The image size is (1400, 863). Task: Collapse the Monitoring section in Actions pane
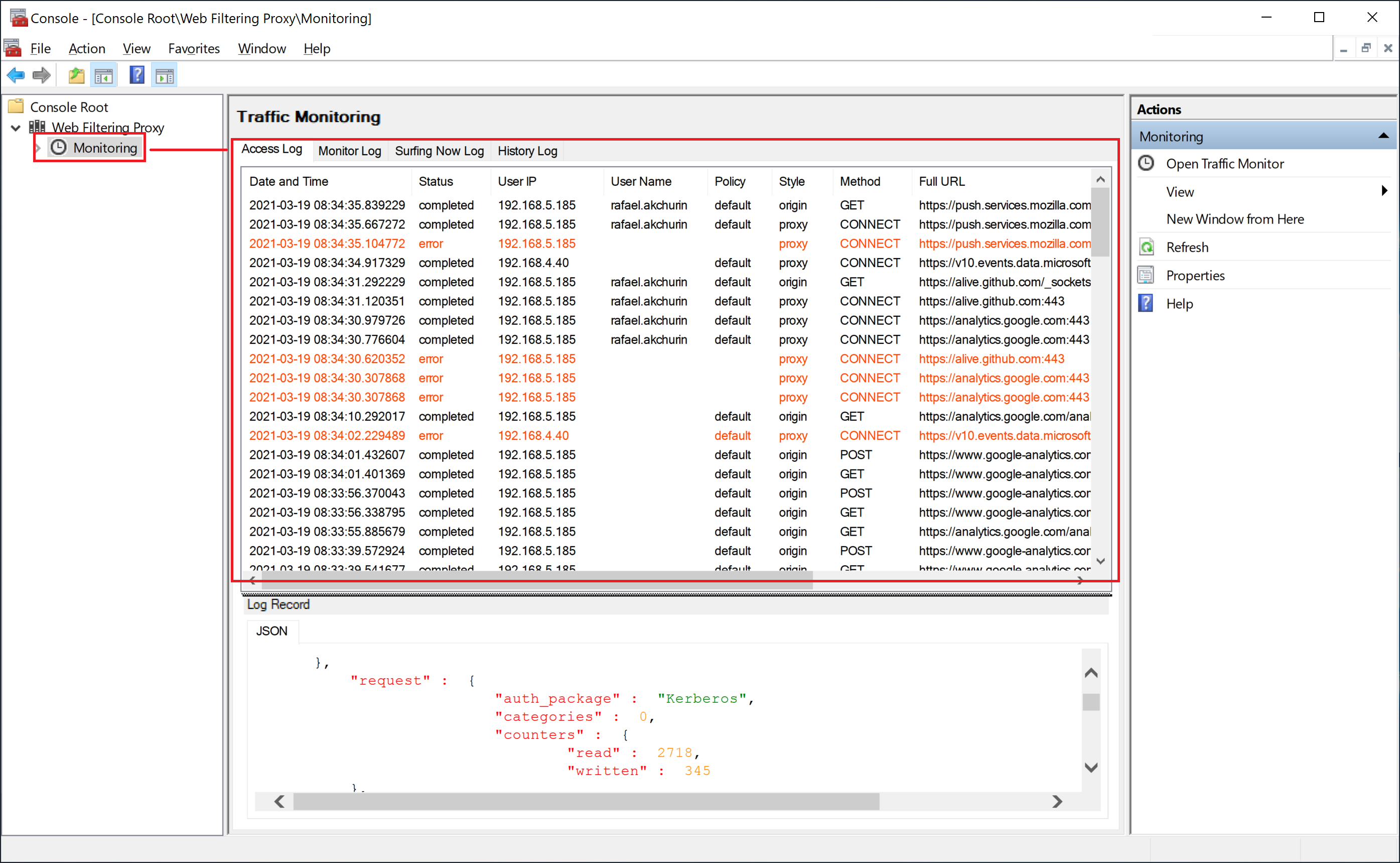[1383, 136]
